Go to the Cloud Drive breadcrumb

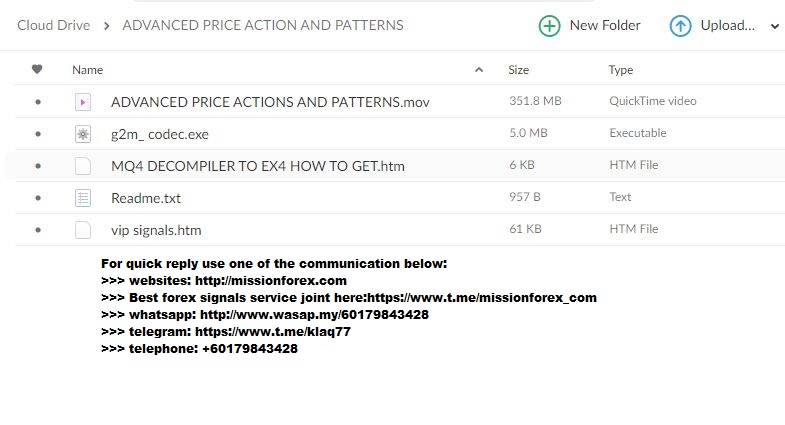tap(54, 25)
